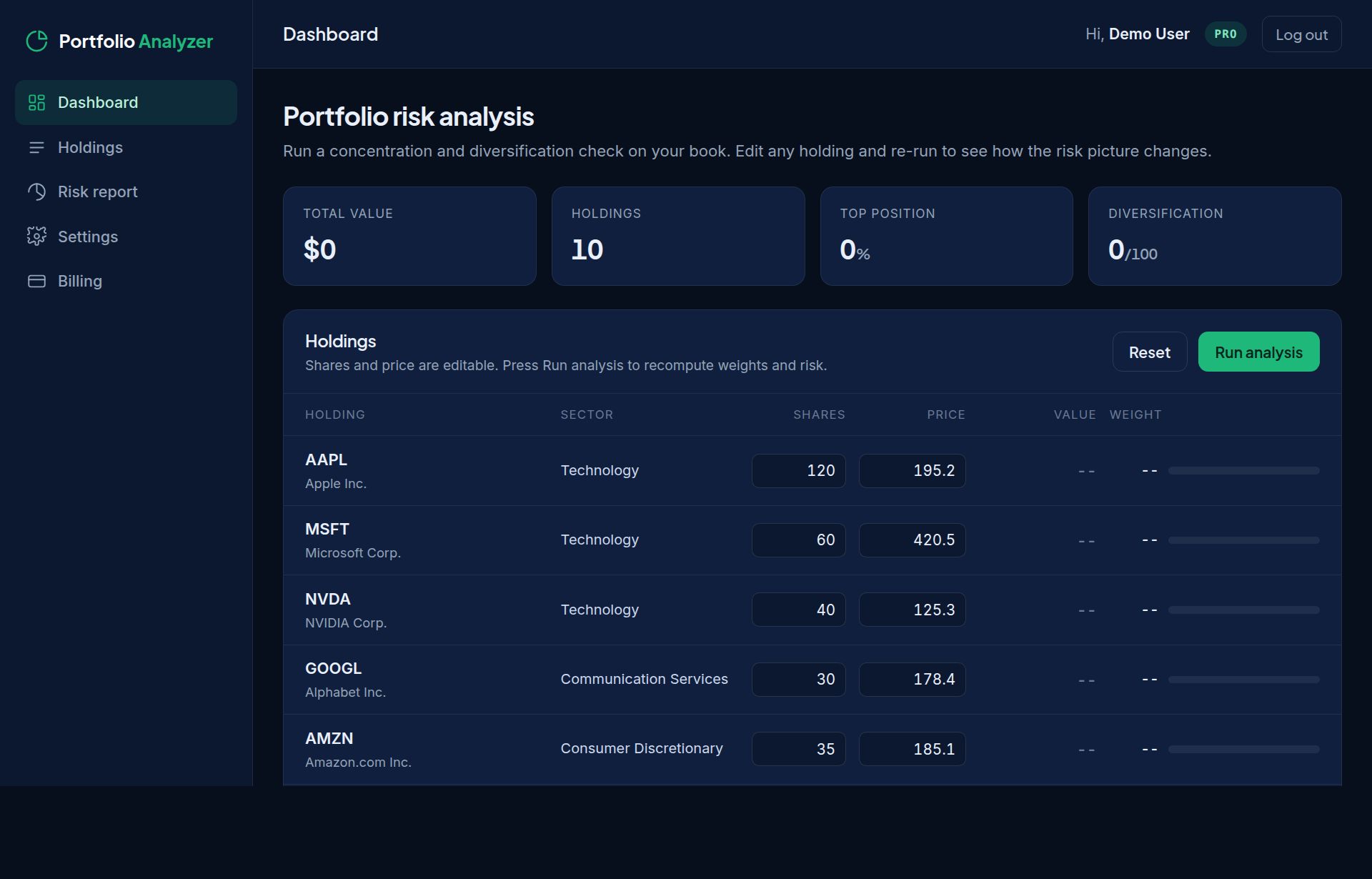
Task: Click the Amazon.com Inc. company name
Action: tap(358, 763)
